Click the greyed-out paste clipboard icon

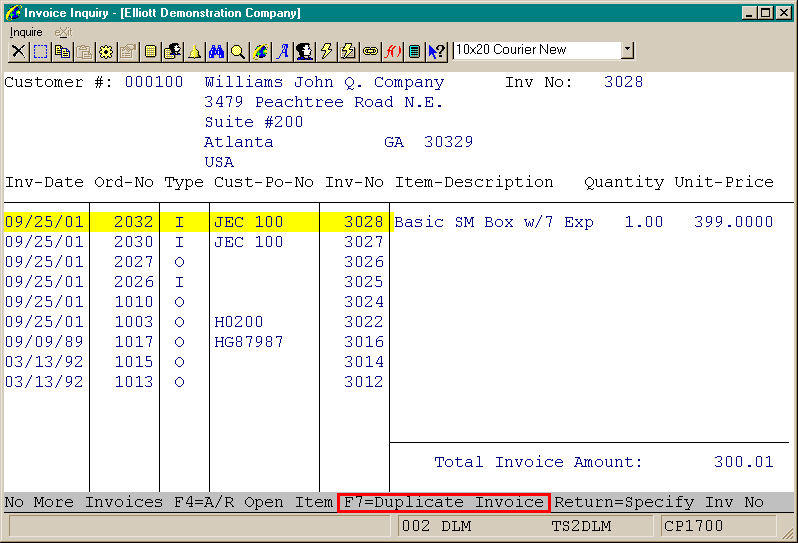point(84,51)
